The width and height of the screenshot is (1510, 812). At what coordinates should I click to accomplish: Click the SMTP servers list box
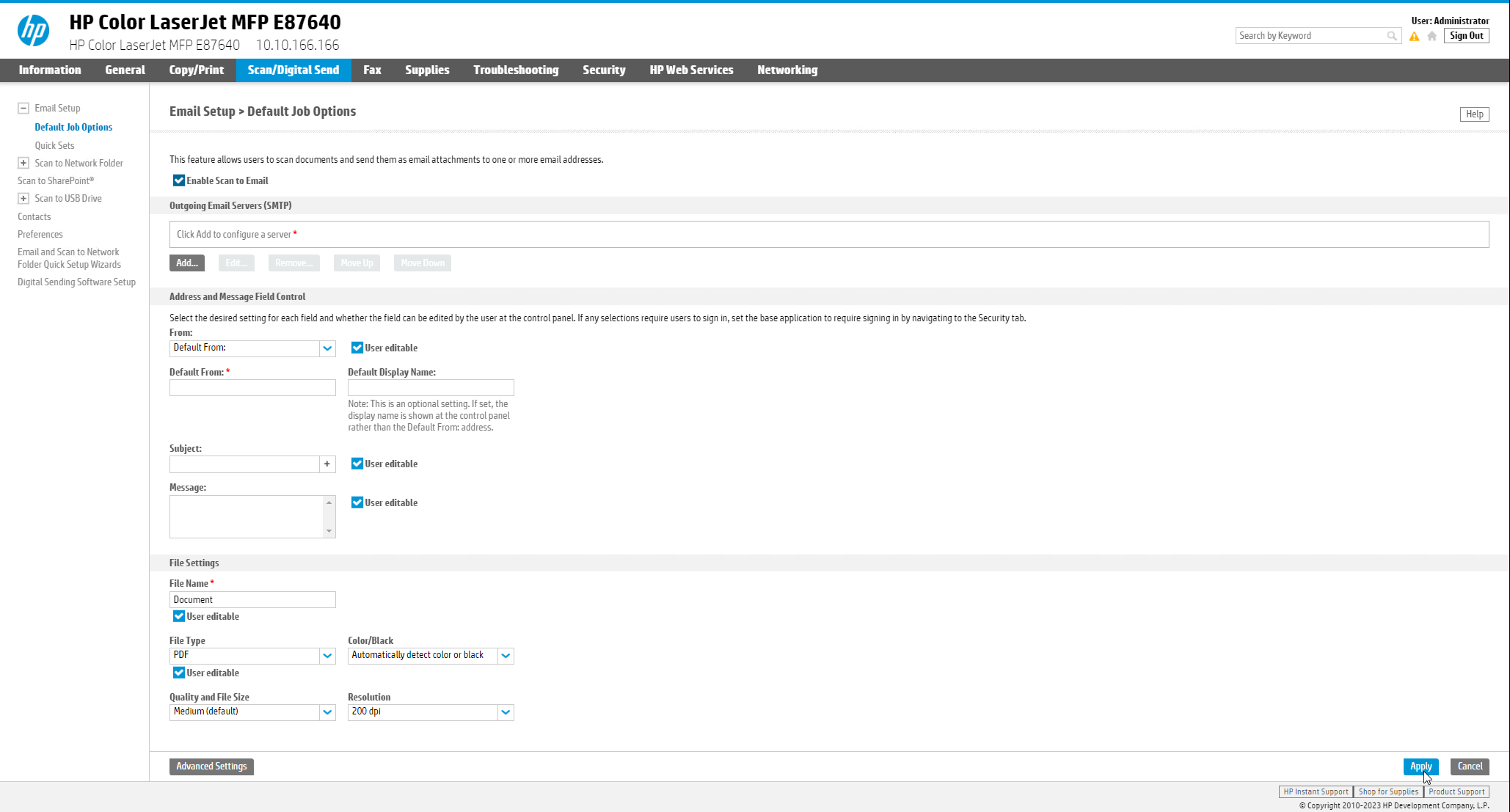coord(829,234)
